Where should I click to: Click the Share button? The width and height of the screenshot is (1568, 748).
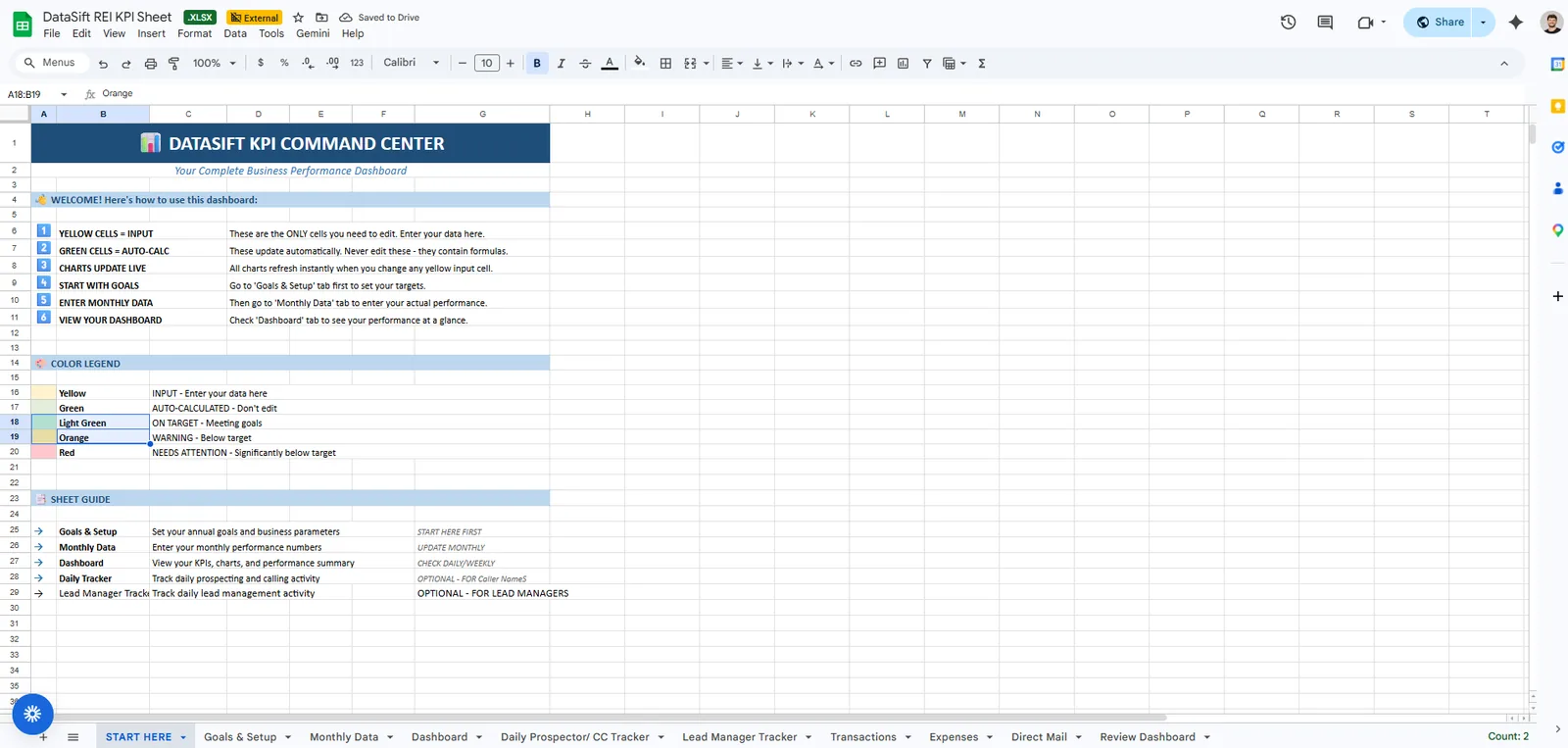[1440, 22]
